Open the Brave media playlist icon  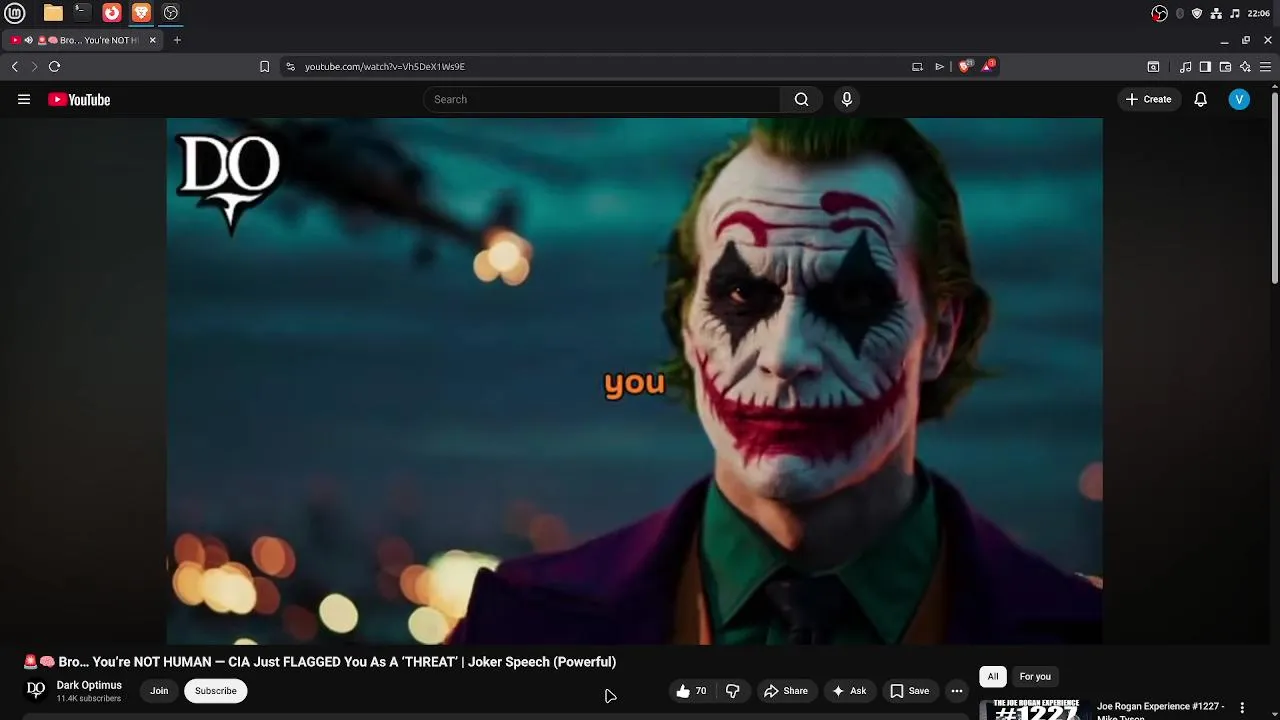[x=1185, y=67]
